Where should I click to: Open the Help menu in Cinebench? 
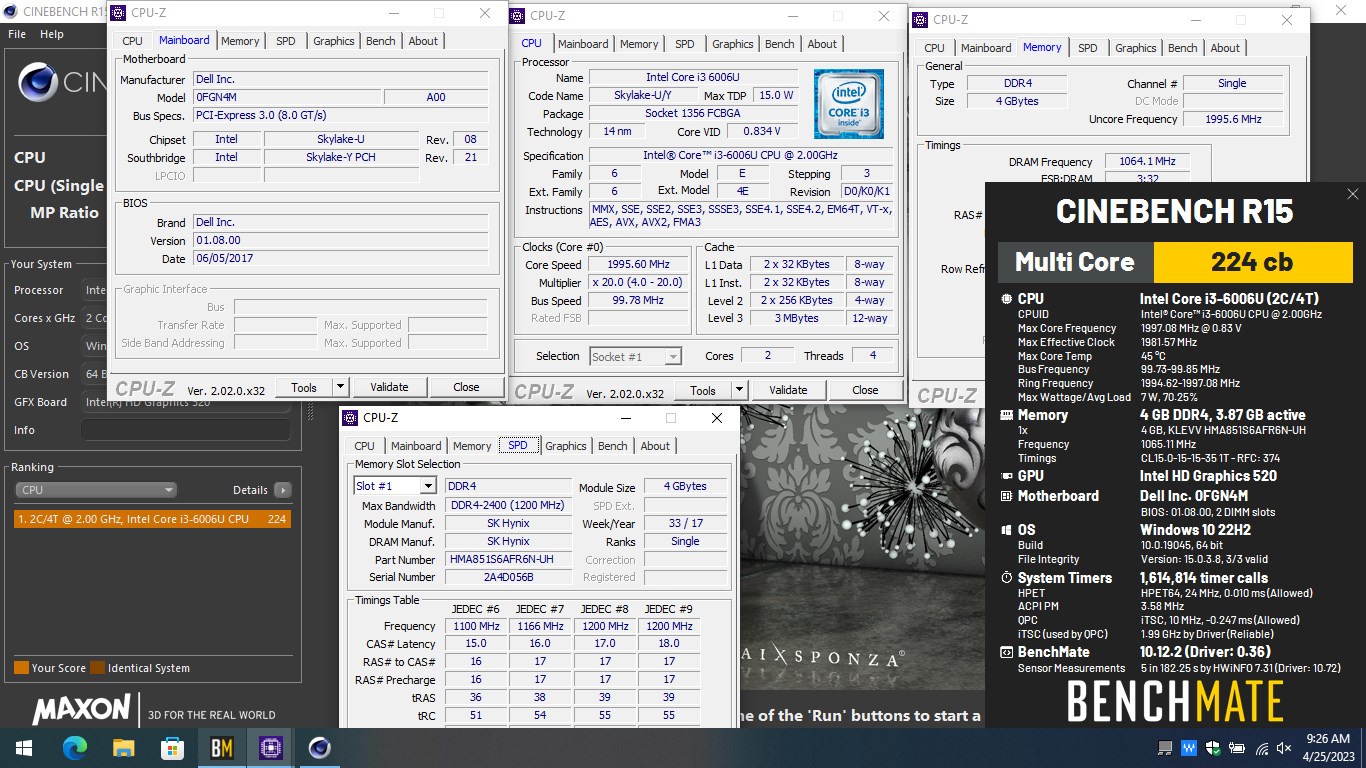tap(52, 34)
